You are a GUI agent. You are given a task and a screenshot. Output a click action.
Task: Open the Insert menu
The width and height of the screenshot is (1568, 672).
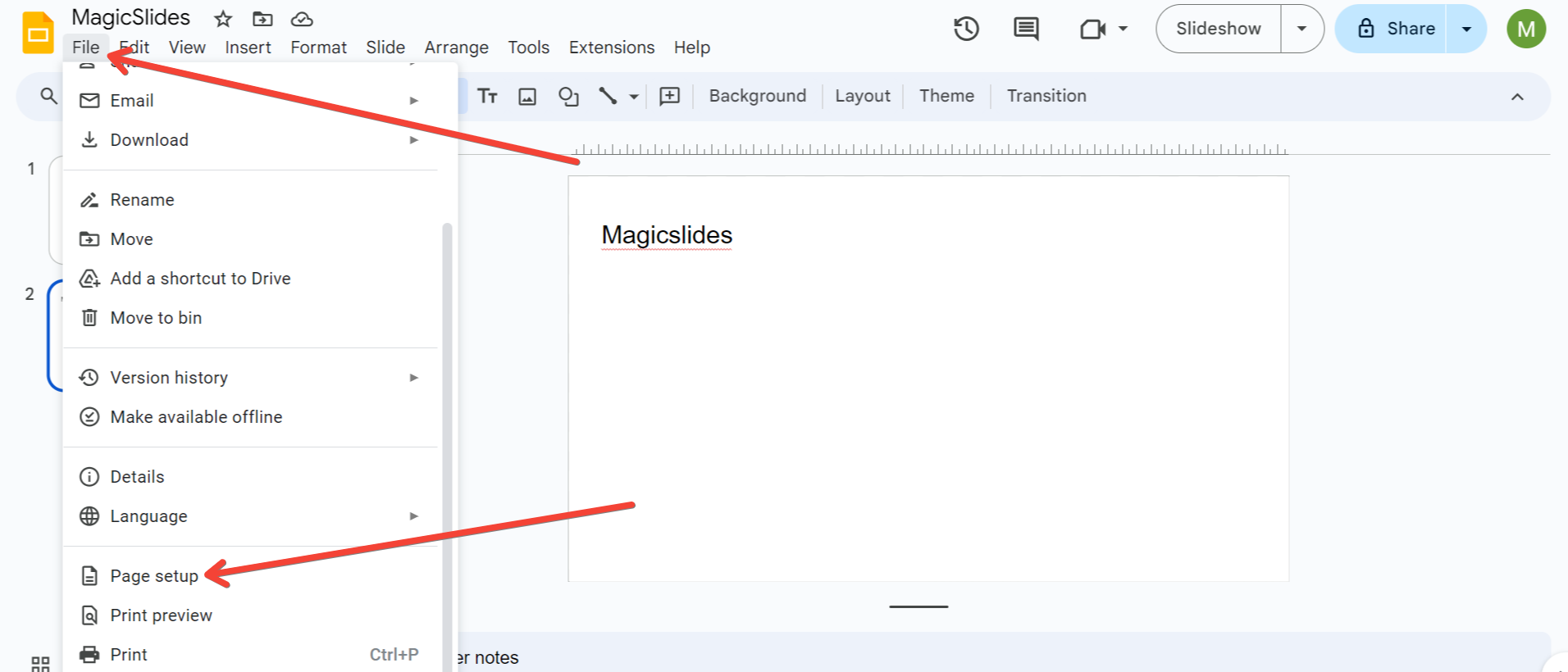[248, 48]
